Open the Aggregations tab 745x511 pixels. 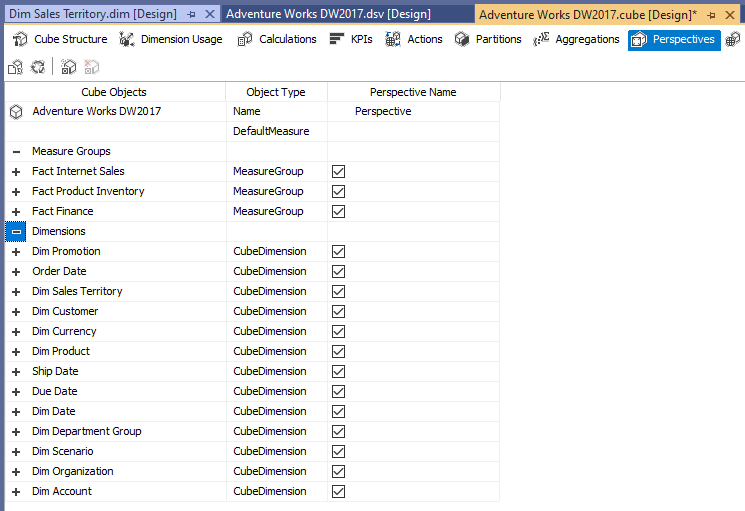click(576, 39)
